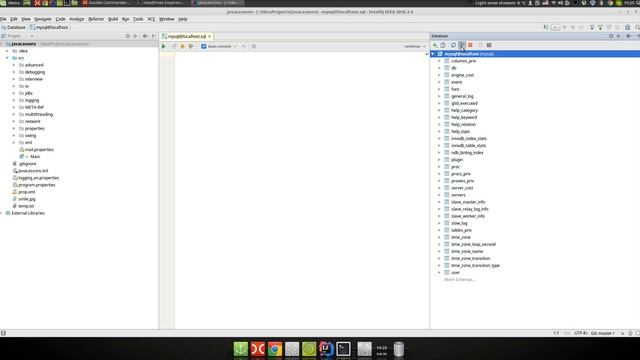640x360 pixels.
Task: Click the More Schemas link
Action: click(x=460, y=280)
